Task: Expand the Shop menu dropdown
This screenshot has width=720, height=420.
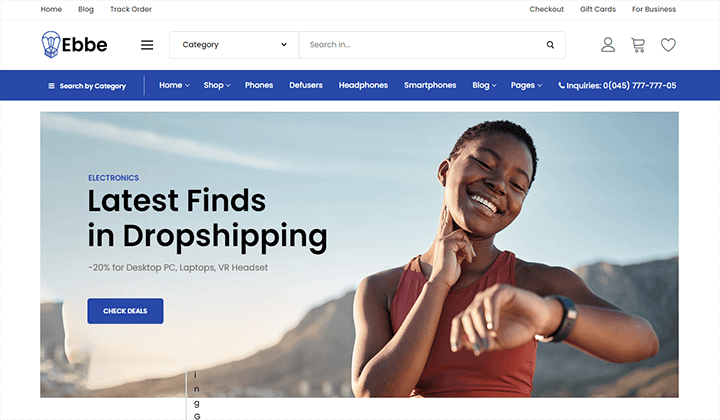Action: (217, 85)
